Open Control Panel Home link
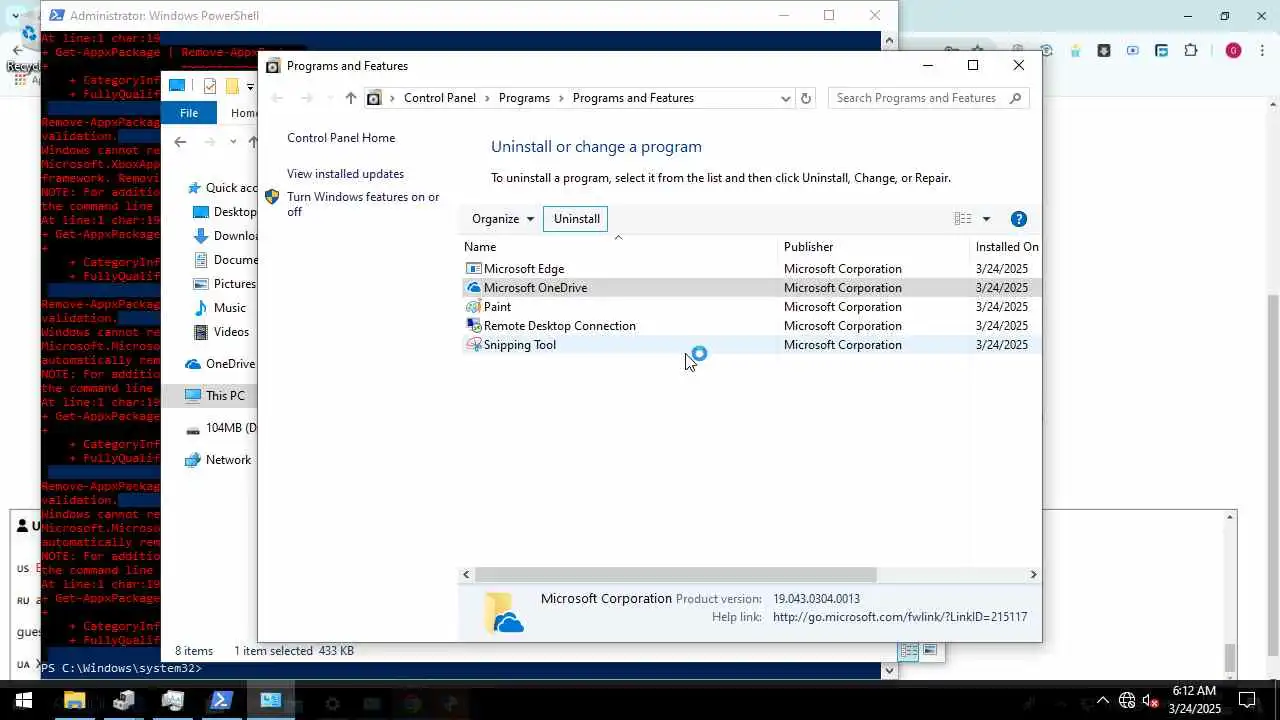Viewport: 1280px width, 720px height. pyautogui.click(x=341, y=138)
